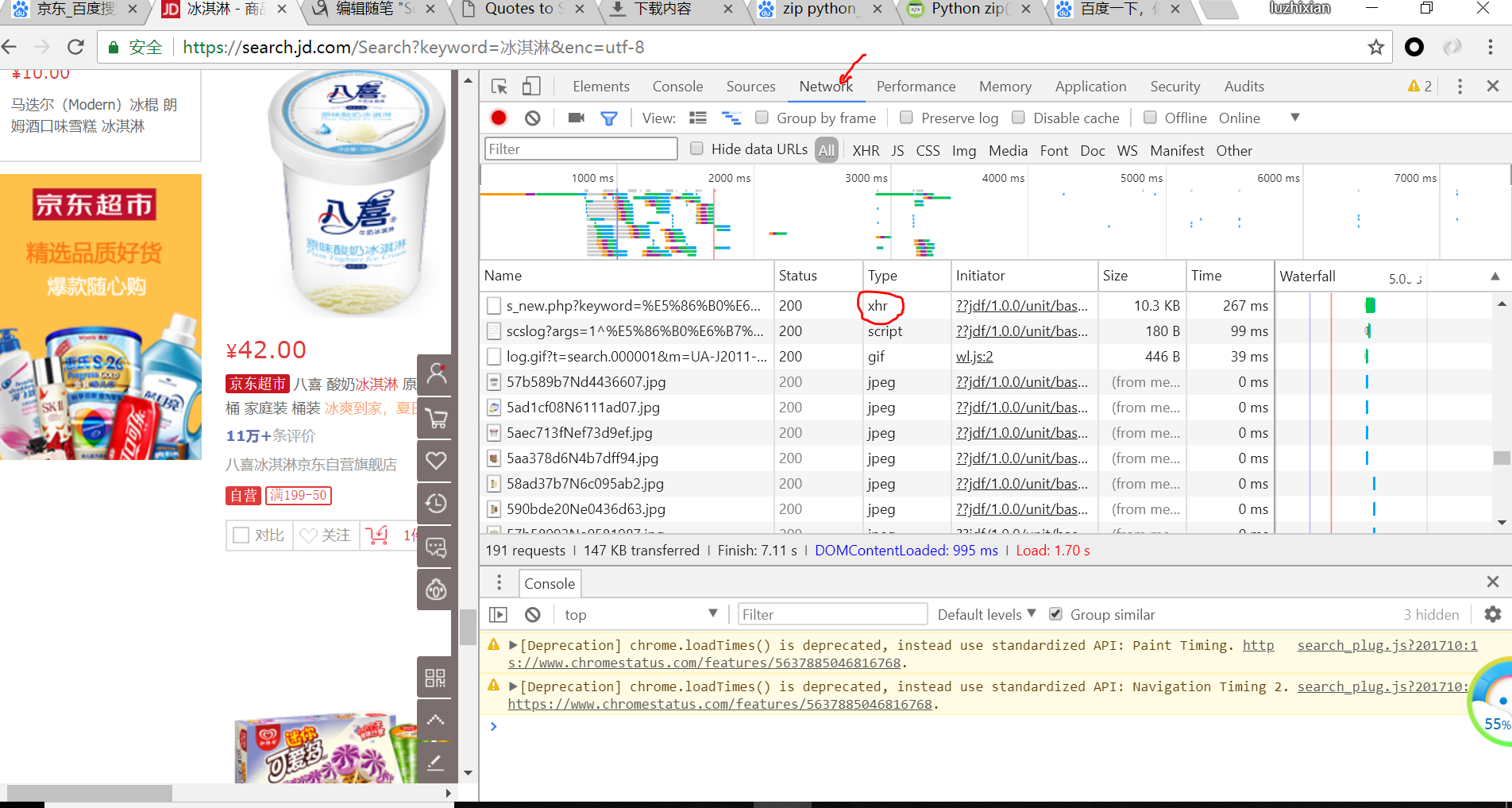
Task: Click the network request Filter field
Action: 580,149
